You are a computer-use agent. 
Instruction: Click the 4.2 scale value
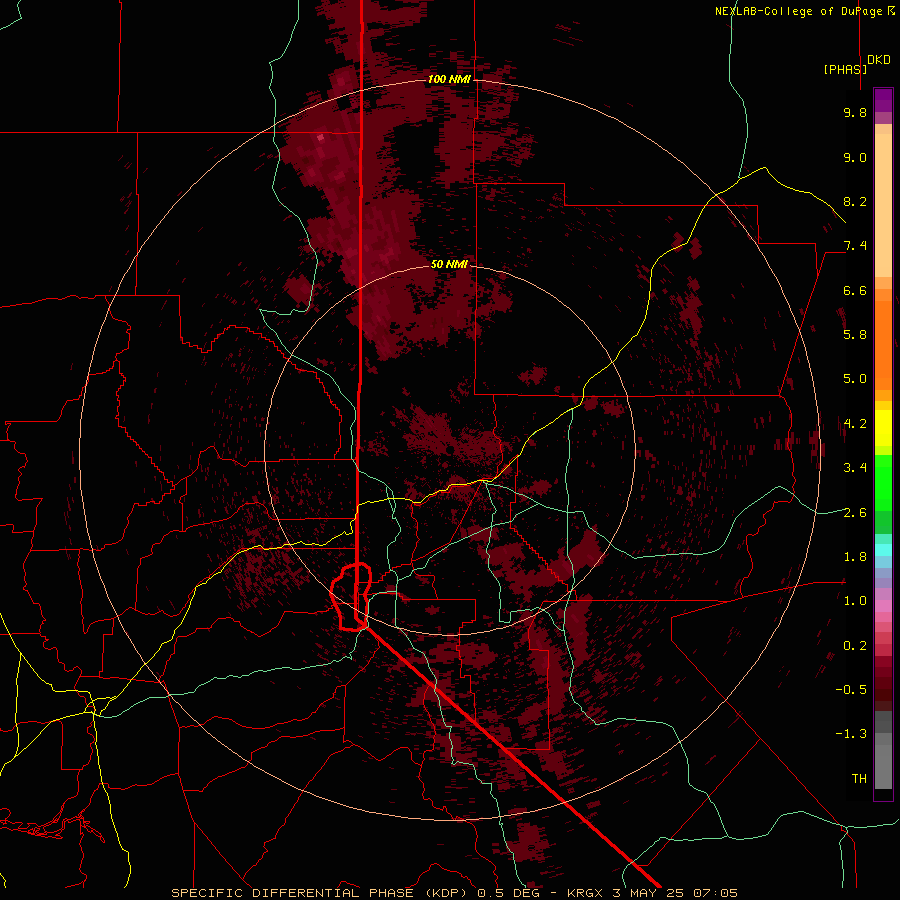(x=855, y=424)
